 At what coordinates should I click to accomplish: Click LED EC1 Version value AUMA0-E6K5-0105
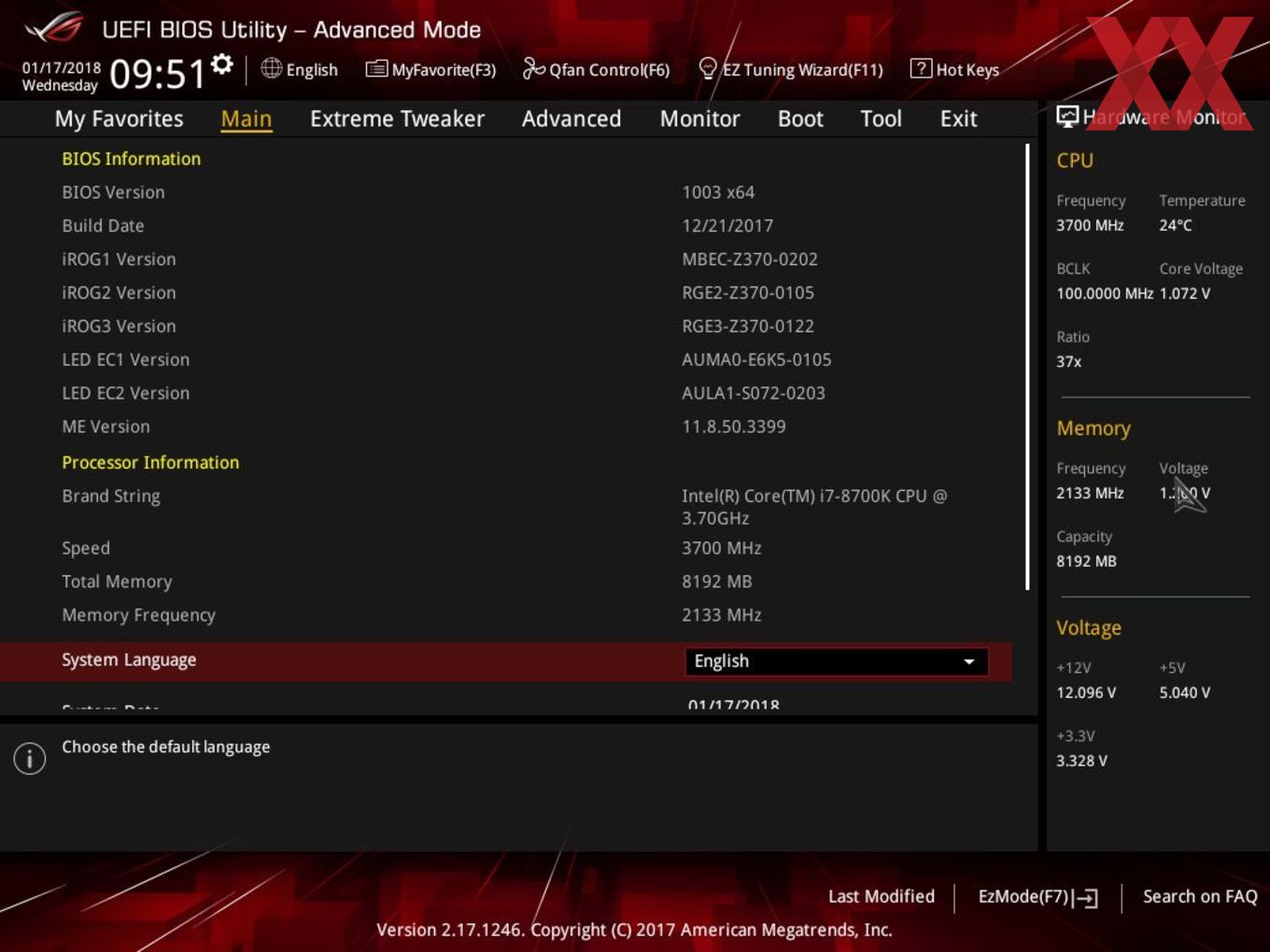(x=756, y=360)
